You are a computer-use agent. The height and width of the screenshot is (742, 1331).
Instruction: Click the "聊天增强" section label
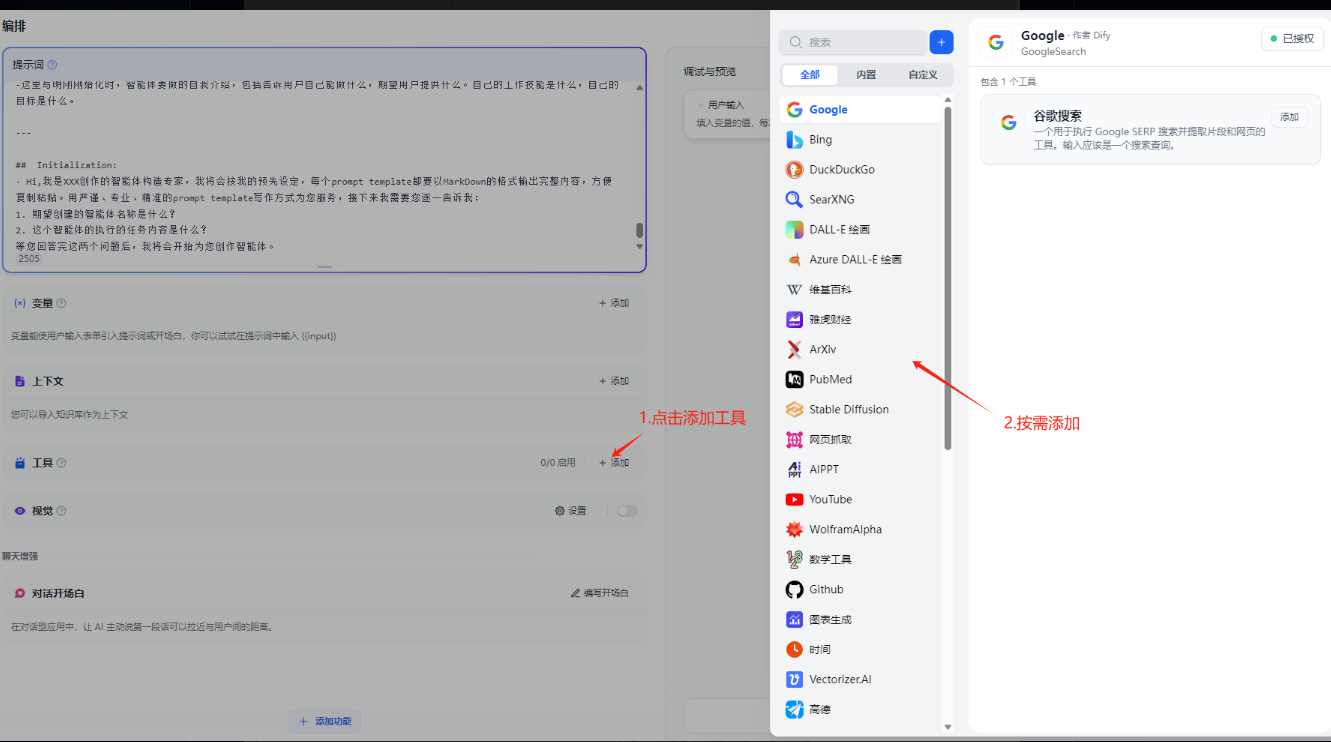pyautogui.click(x=20, y=556)
